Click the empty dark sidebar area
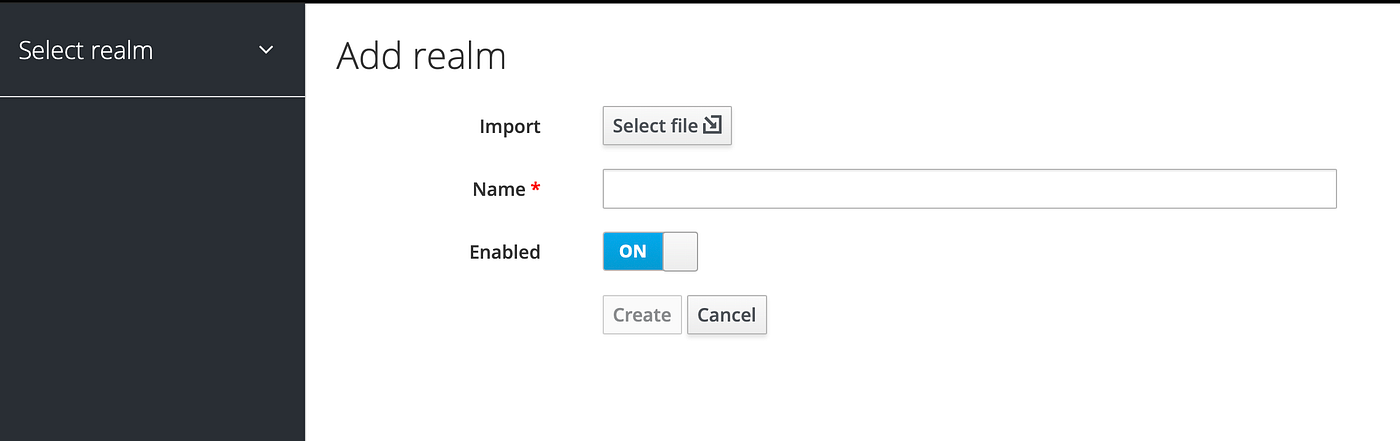Viewport: 1400px width, 441px height. pos(152,270)
